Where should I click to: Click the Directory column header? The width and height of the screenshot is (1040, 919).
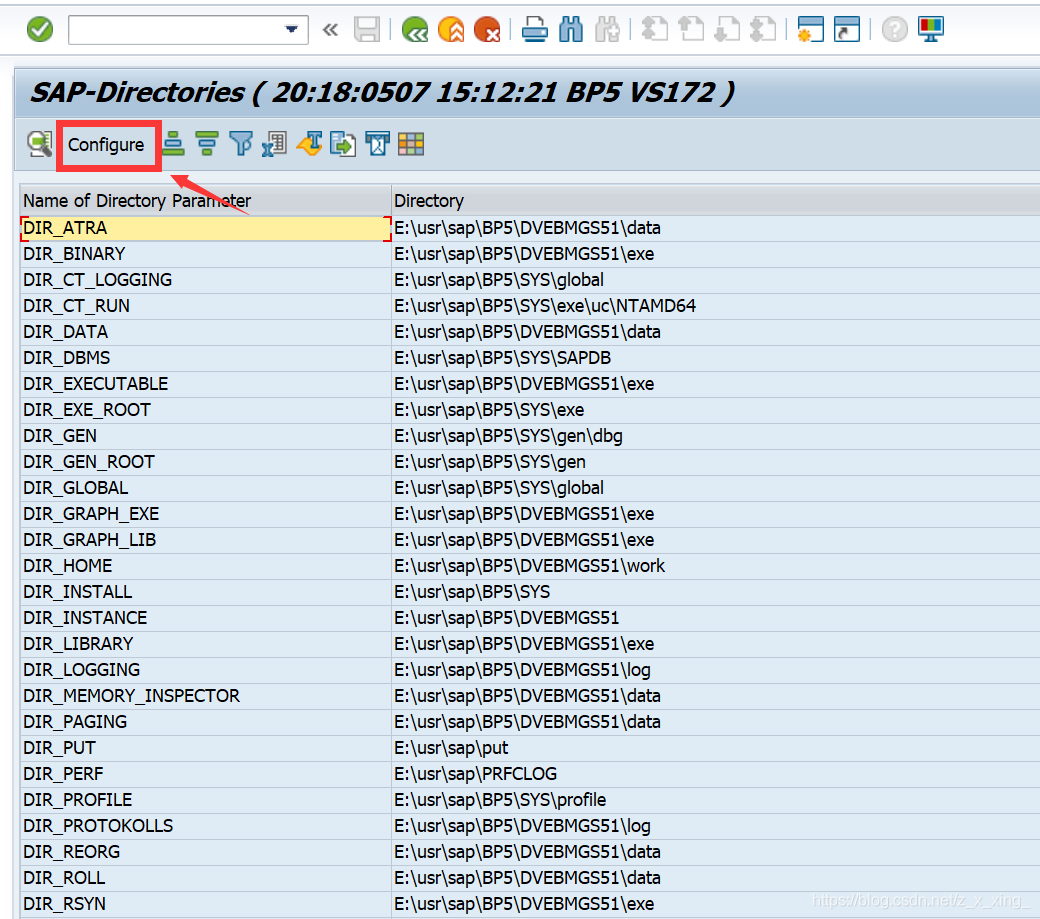point(716,200)
